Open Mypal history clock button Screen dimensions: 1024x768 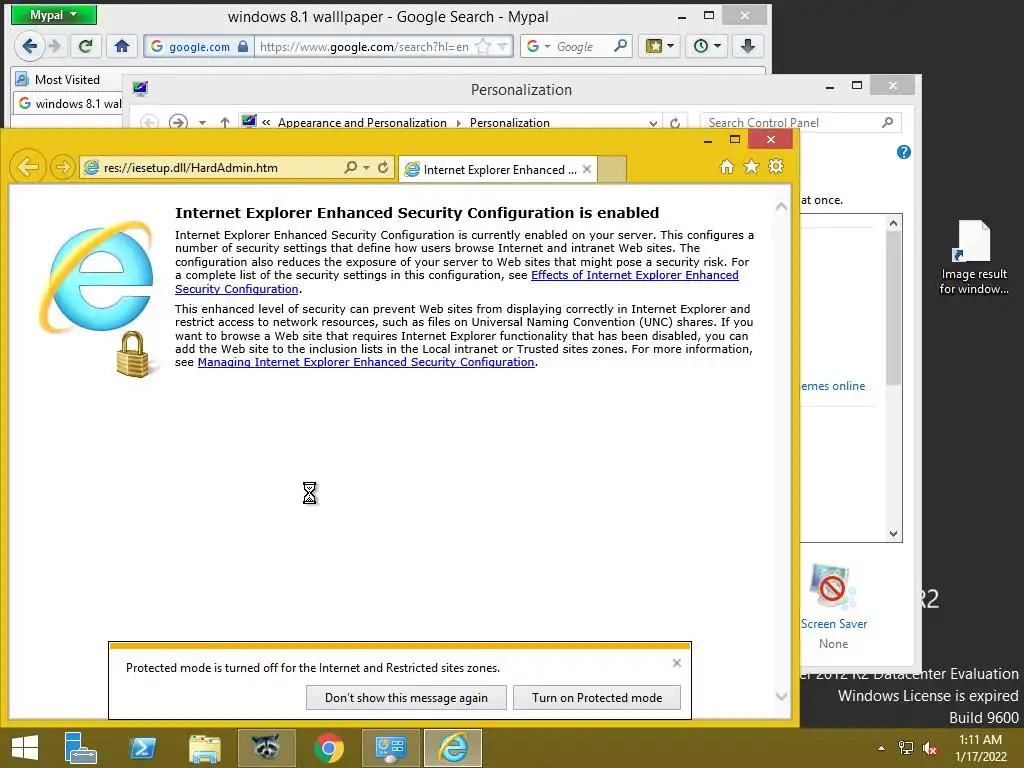(707, 46)
